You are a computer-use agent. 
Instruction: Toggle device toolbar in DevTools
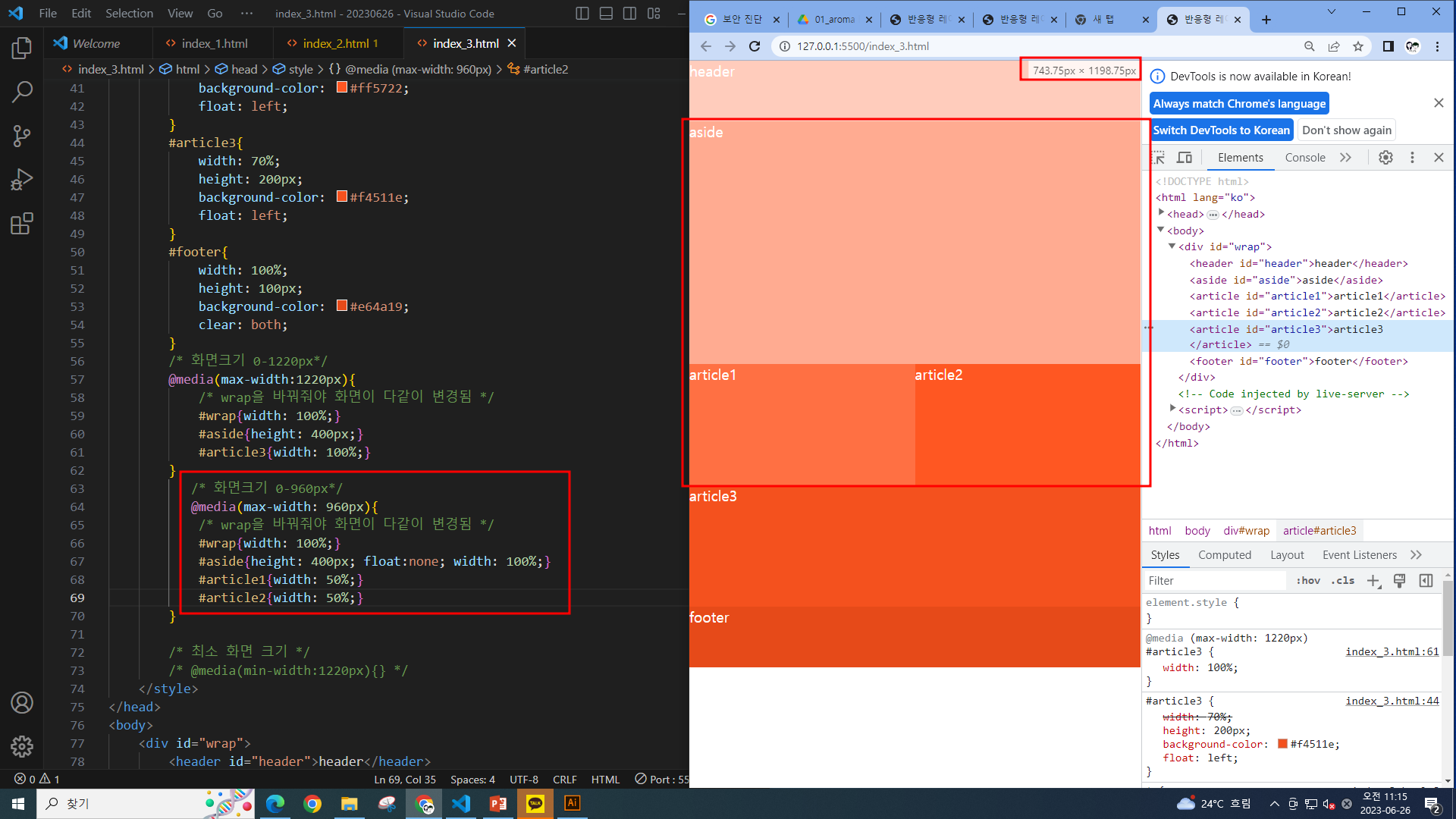(x=1184, y=158)
